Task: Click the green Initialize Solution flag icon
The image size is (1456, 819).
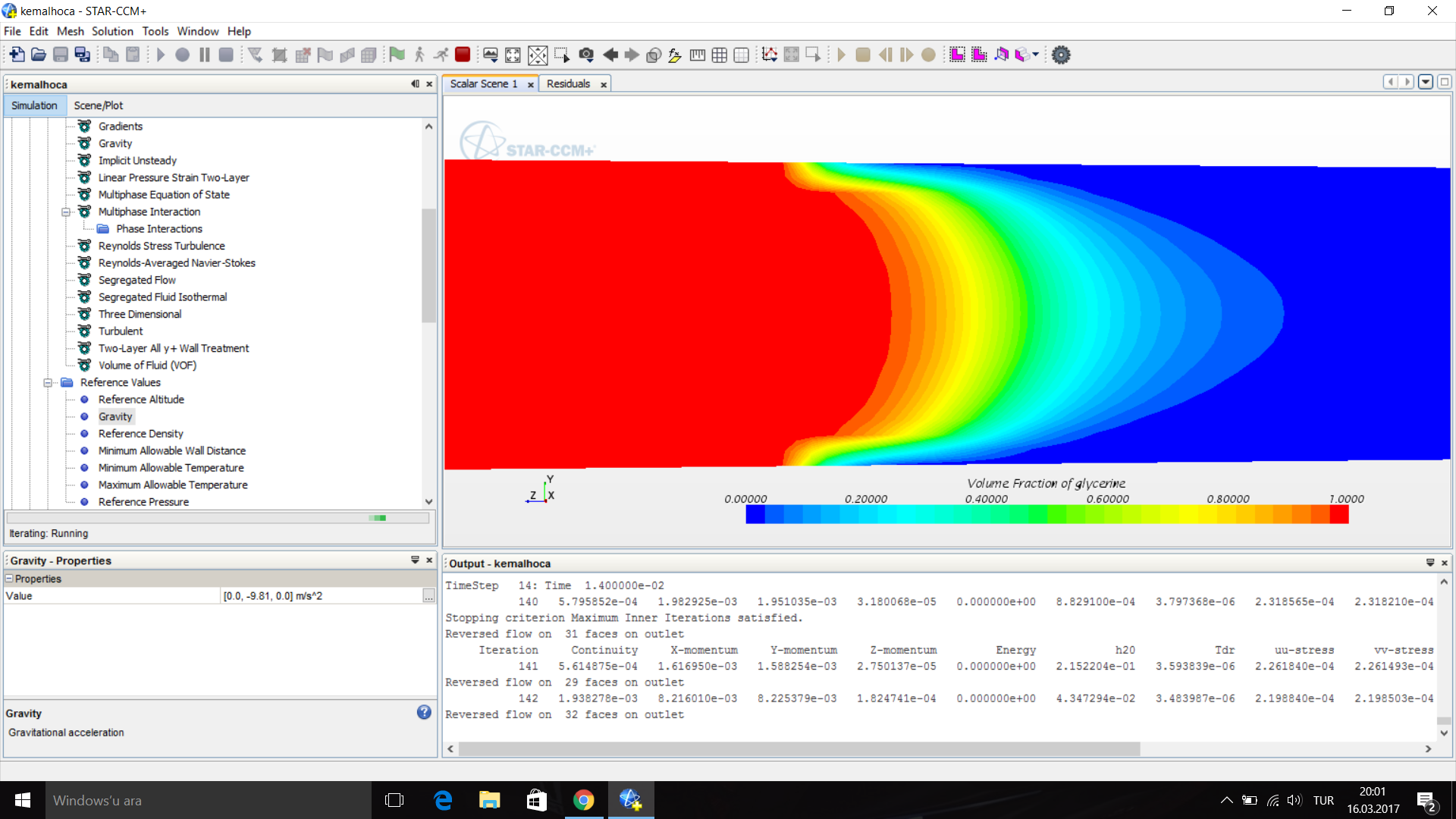Action: tap(397, 55)
